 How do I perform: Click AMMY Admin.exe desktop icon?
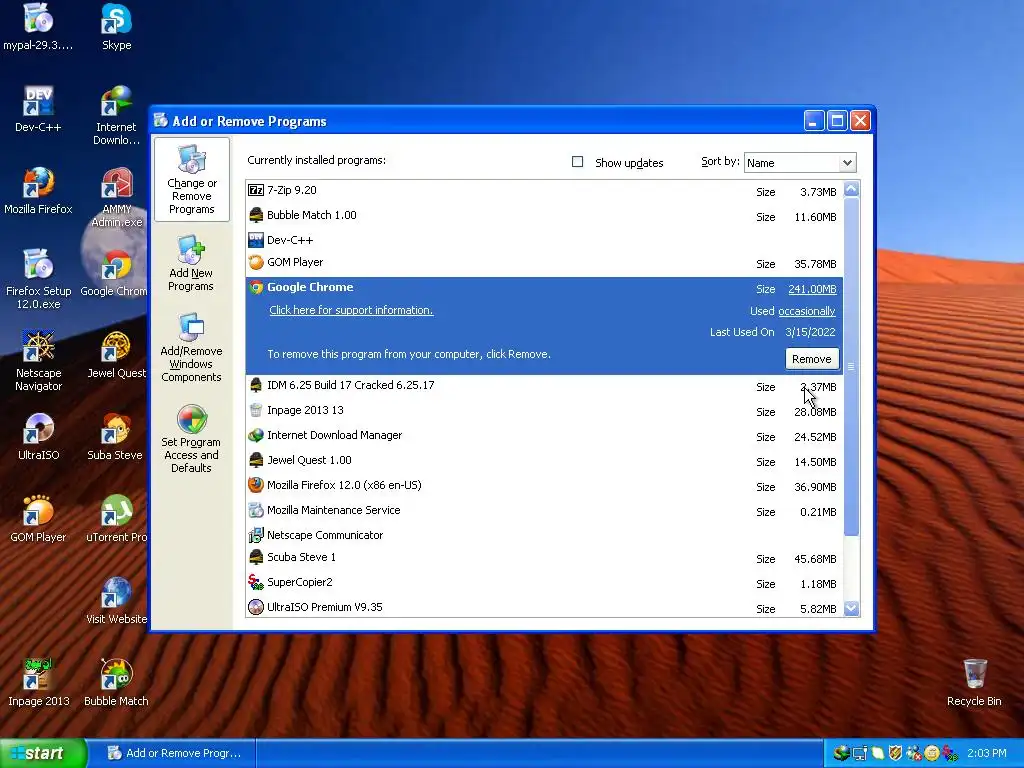[x=116, y=197]
